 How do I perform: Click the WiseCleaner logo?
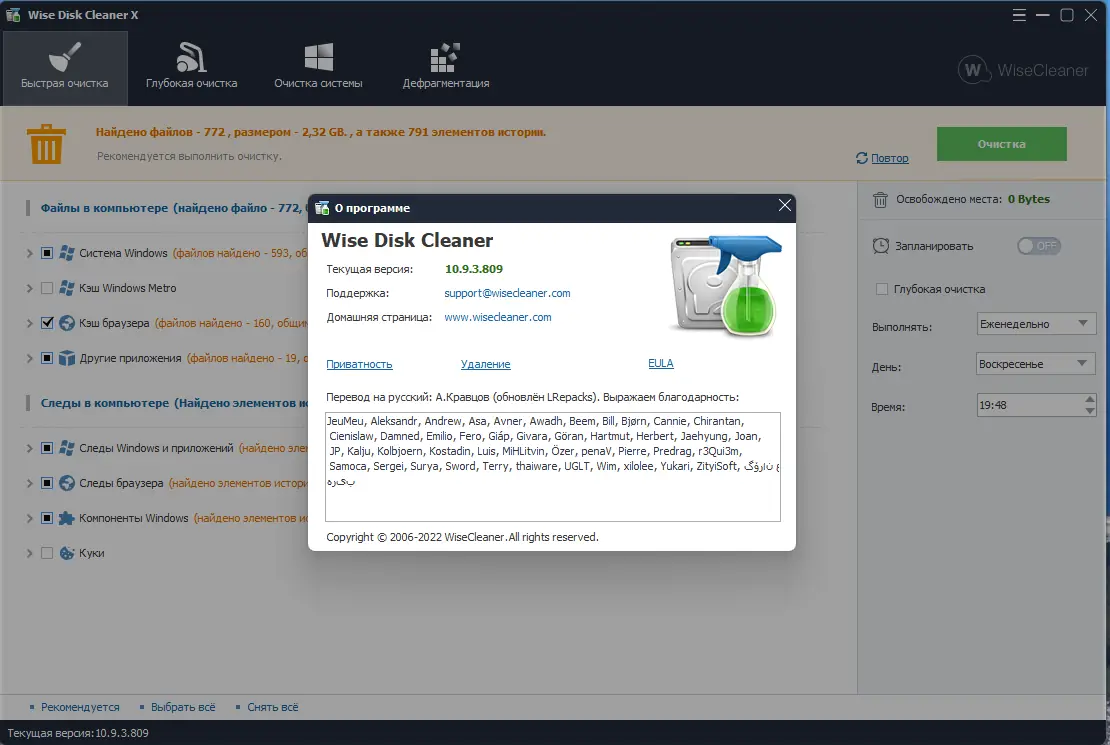(1023, 69)
